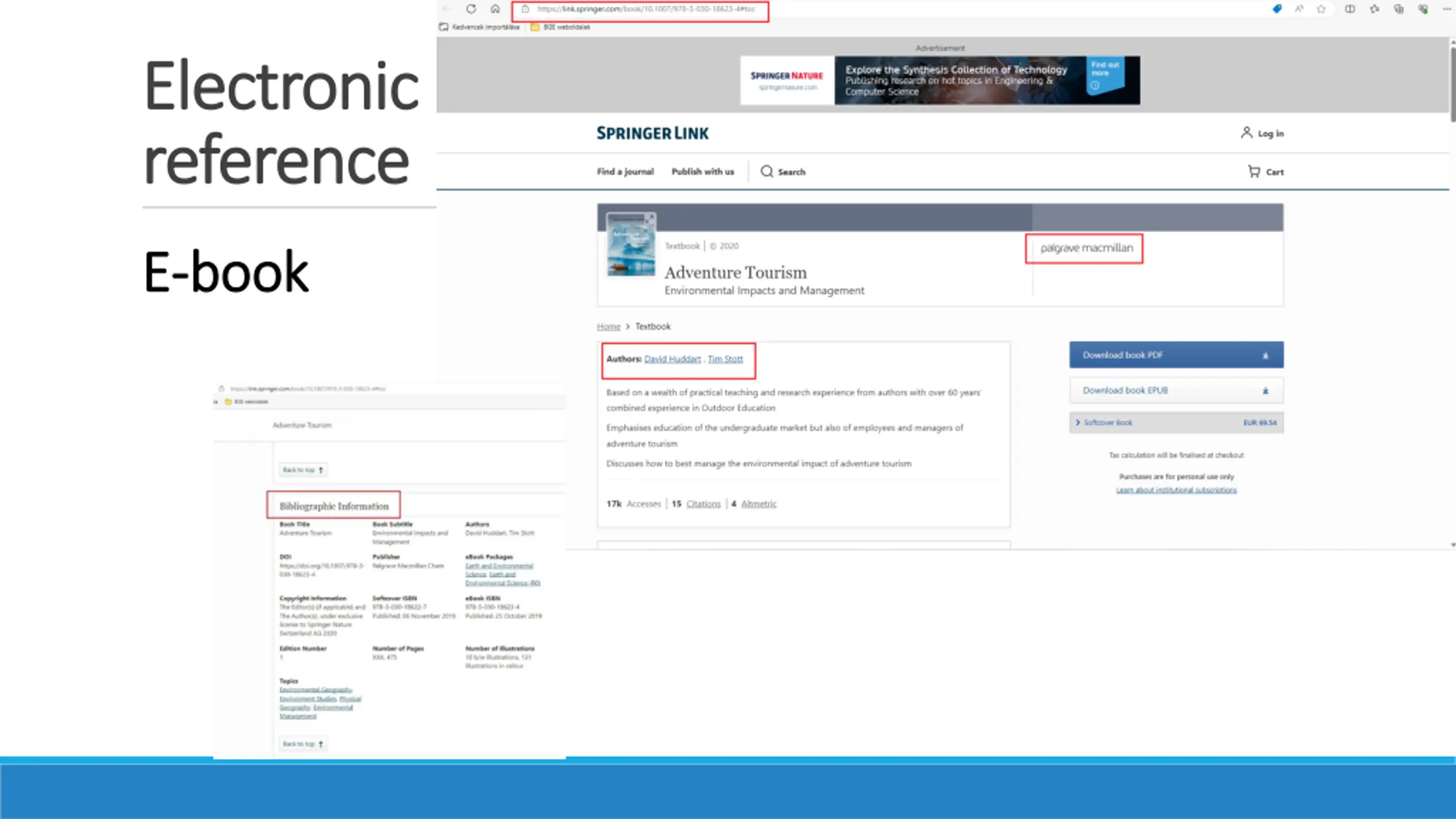Click the eBook ISBN value text
Image resolution: width=1456 pixels, height=819 pixels.
492,607
